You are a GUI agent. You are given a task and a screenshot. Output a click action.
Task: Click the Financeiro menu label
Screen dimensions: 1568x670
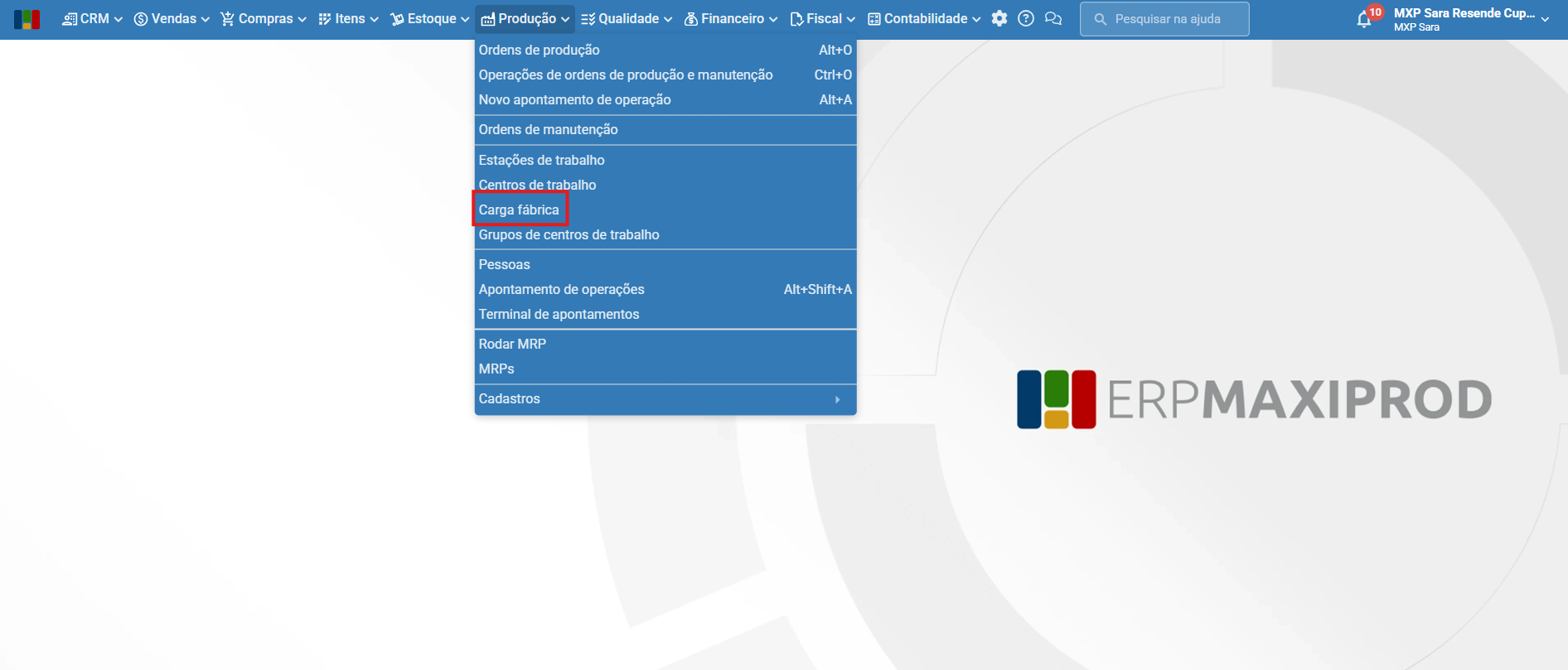point(733,19)
